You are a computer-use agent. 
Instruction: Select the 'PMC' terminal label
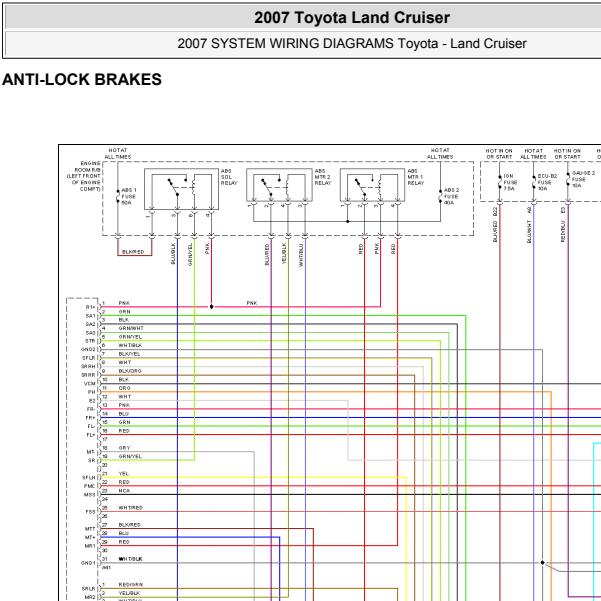[x=90, y=486]
